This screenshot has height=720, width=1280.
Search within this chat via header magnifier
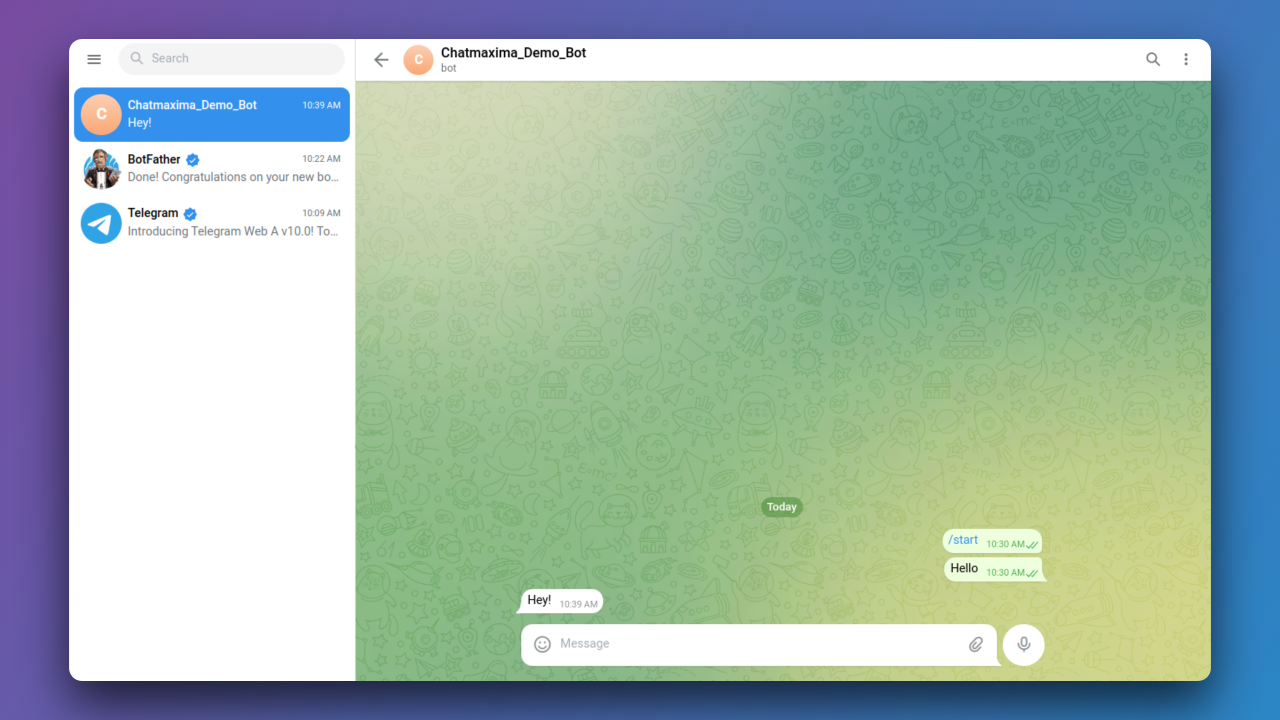[1153, 59]
